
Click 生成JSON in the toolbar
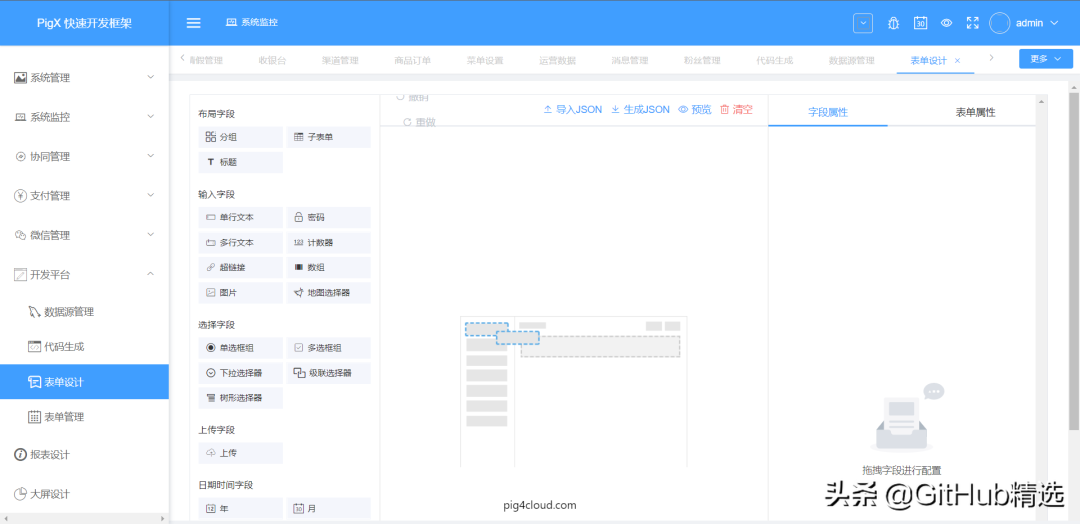tap(641, 109)
